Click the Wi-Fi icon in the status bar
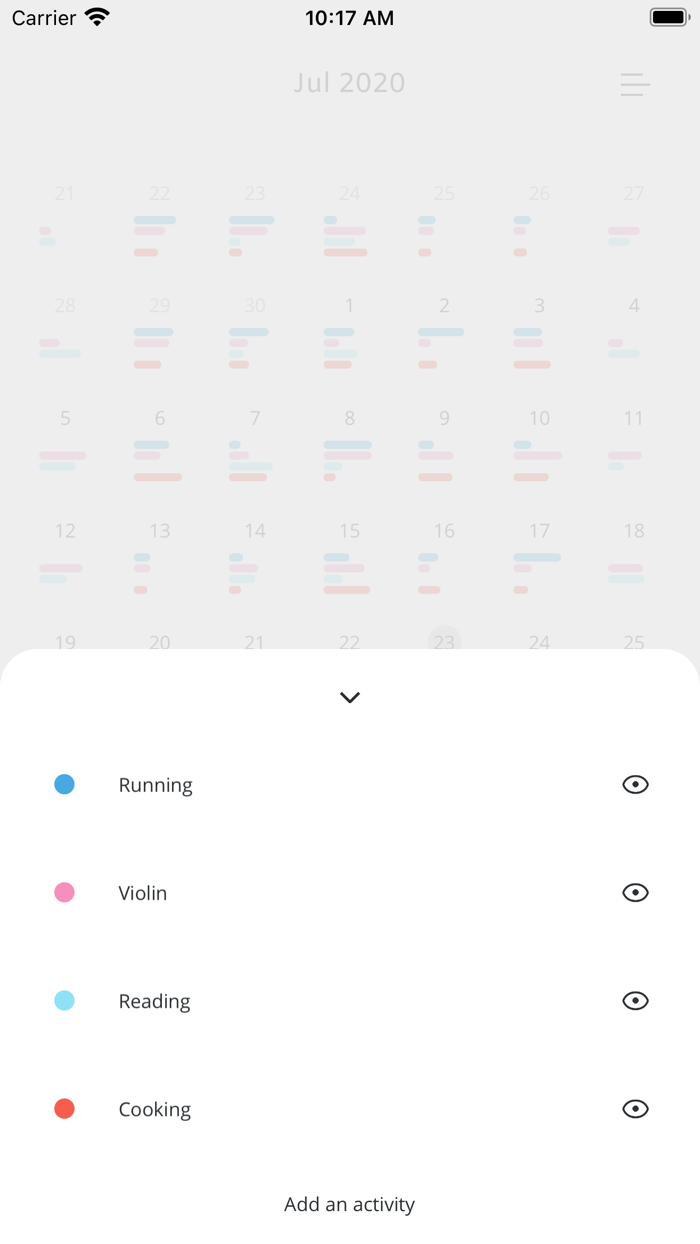The image size is (700, 1244). pyautogui.click(x=95, y=16)
